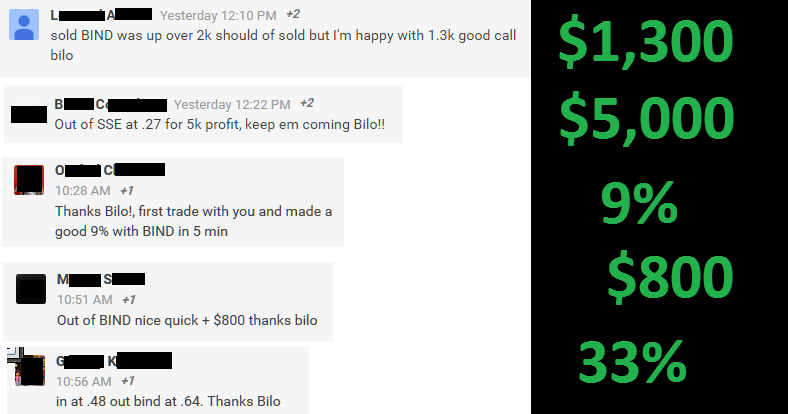This screenshot has width=788, height=414.
Task: Click the +1 on the 10:51 AM comment
Action: point(129,300)
